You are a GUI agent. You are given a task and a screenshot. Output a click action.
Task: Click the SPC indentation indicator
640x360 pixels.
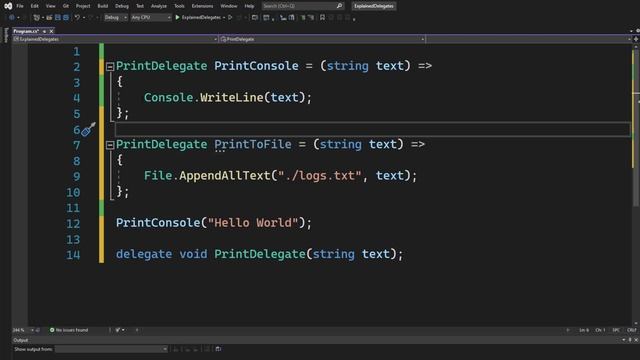[x=616, y=330]
